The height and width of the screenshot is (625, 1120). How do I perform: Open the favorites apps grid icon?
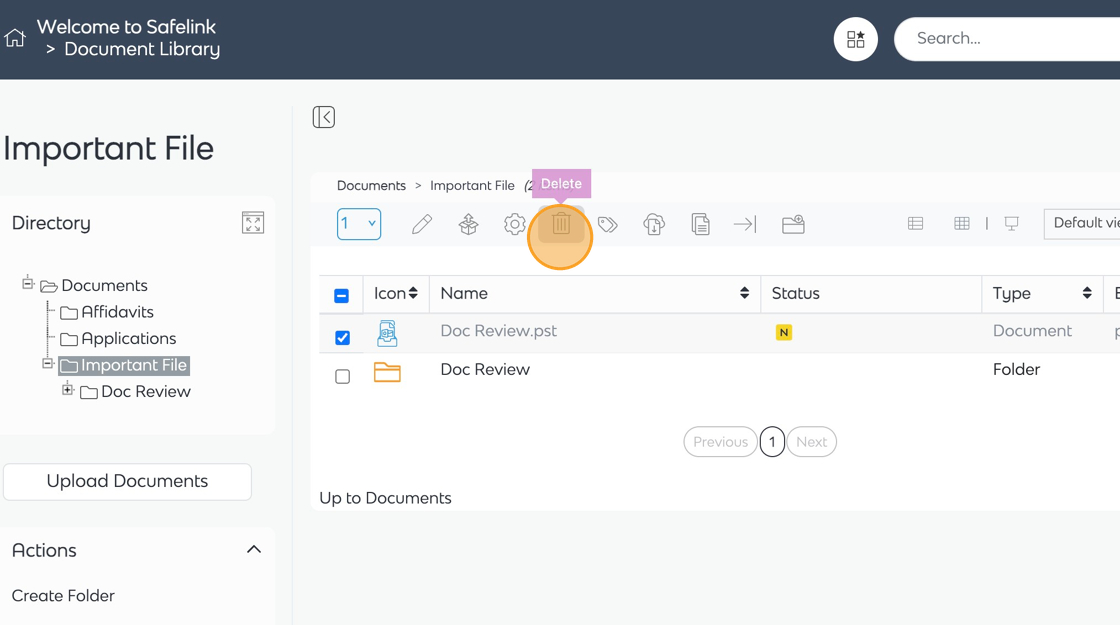(x=856, y=39)
